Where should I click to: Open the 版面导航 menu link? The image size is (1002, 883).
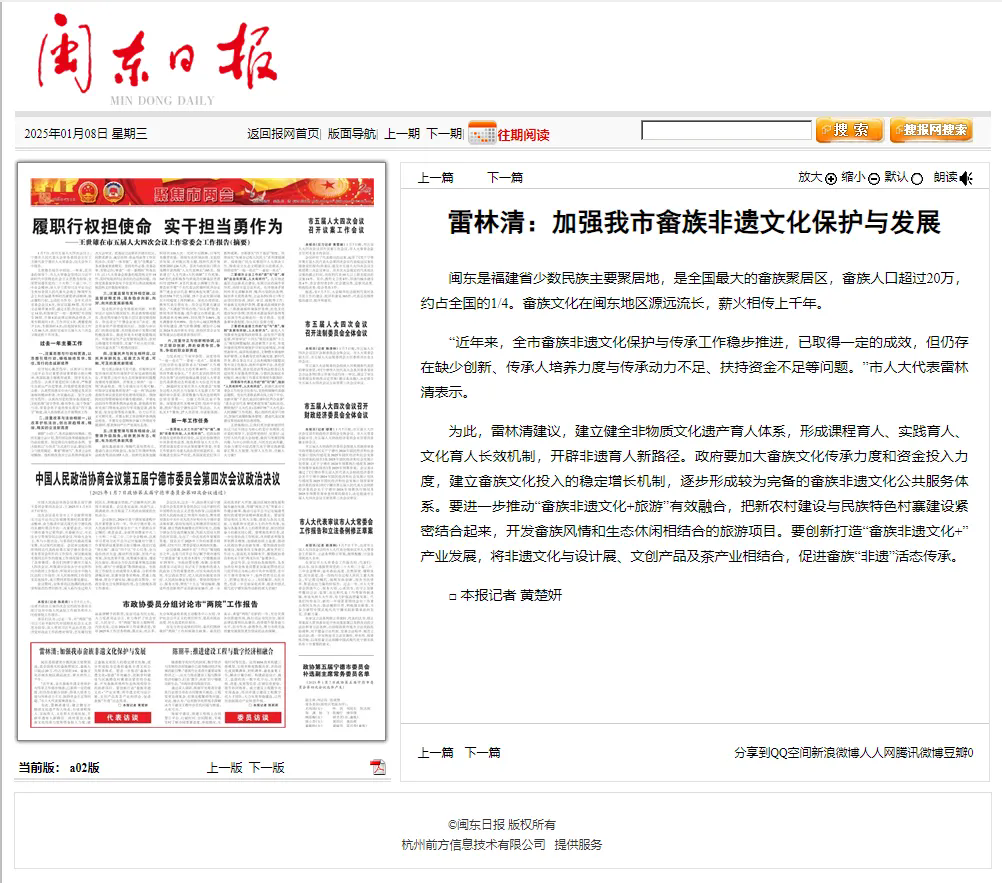click(351, 134)
